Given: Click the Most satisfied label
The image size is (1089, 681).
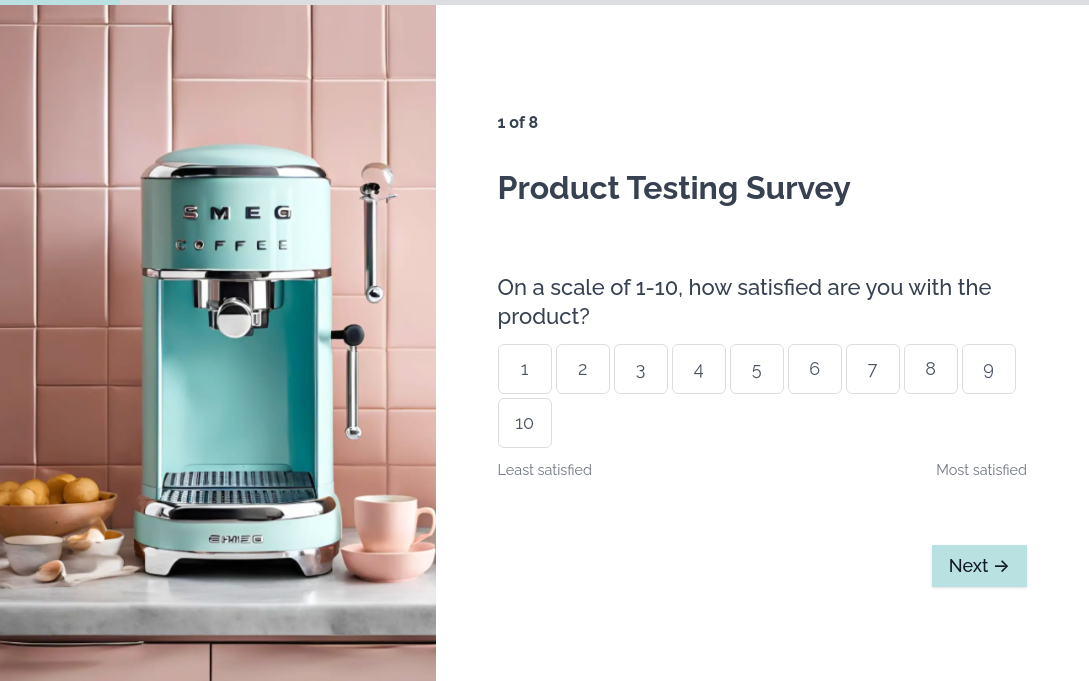Looking at the screenshot, I should coord(981,470).
